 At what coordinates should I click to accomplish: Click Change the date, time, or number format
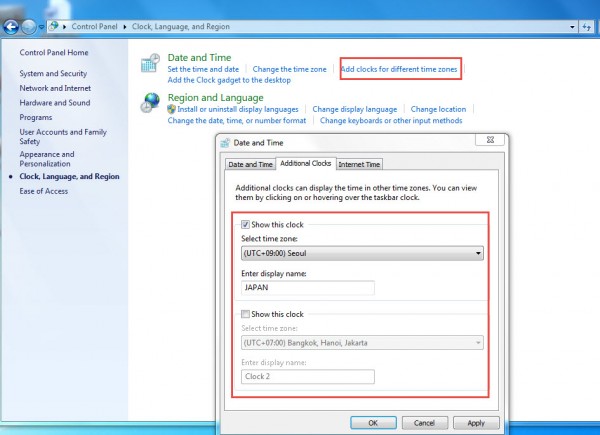click(237, 121)
